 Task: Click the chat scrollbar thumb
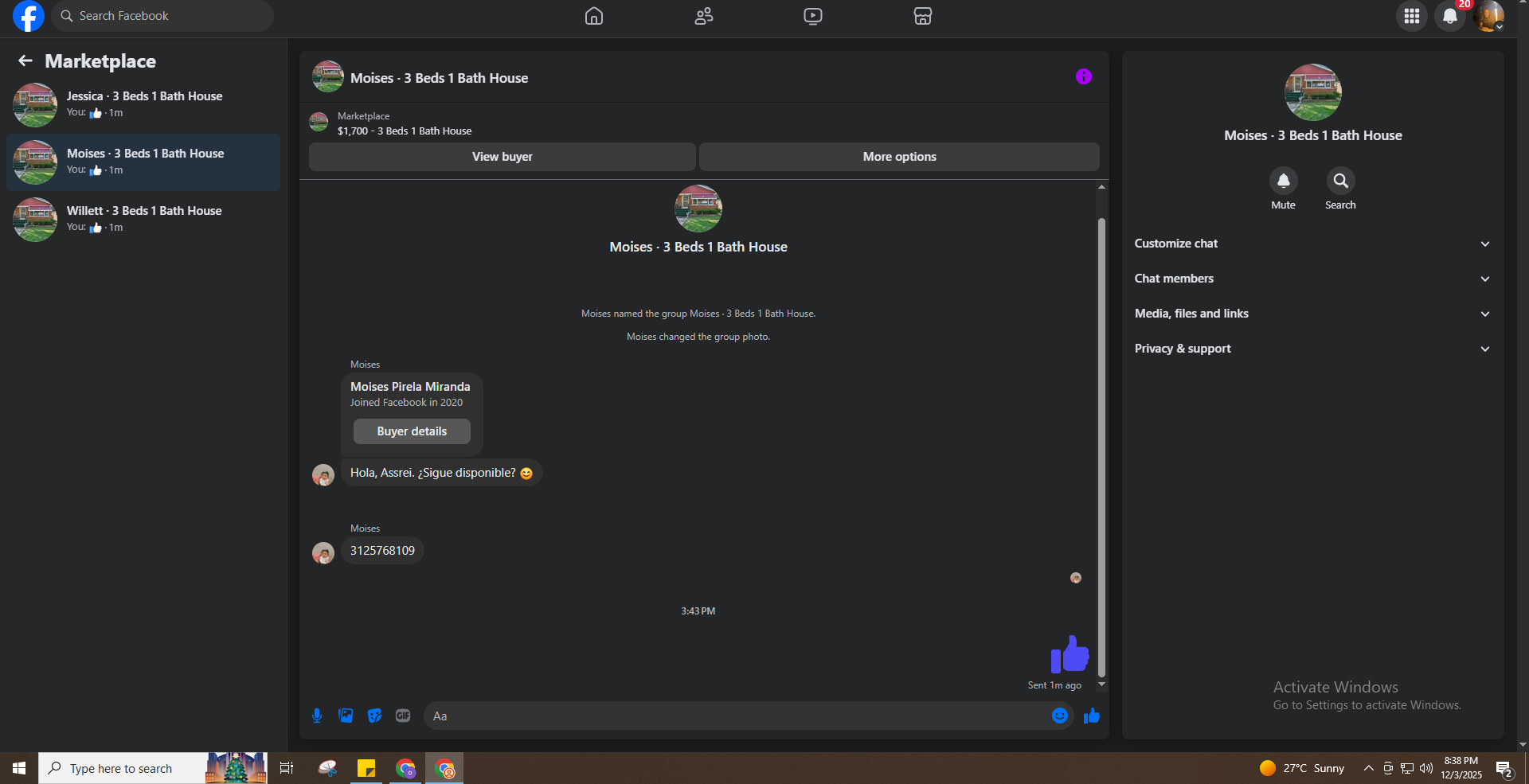(1102, 448)
